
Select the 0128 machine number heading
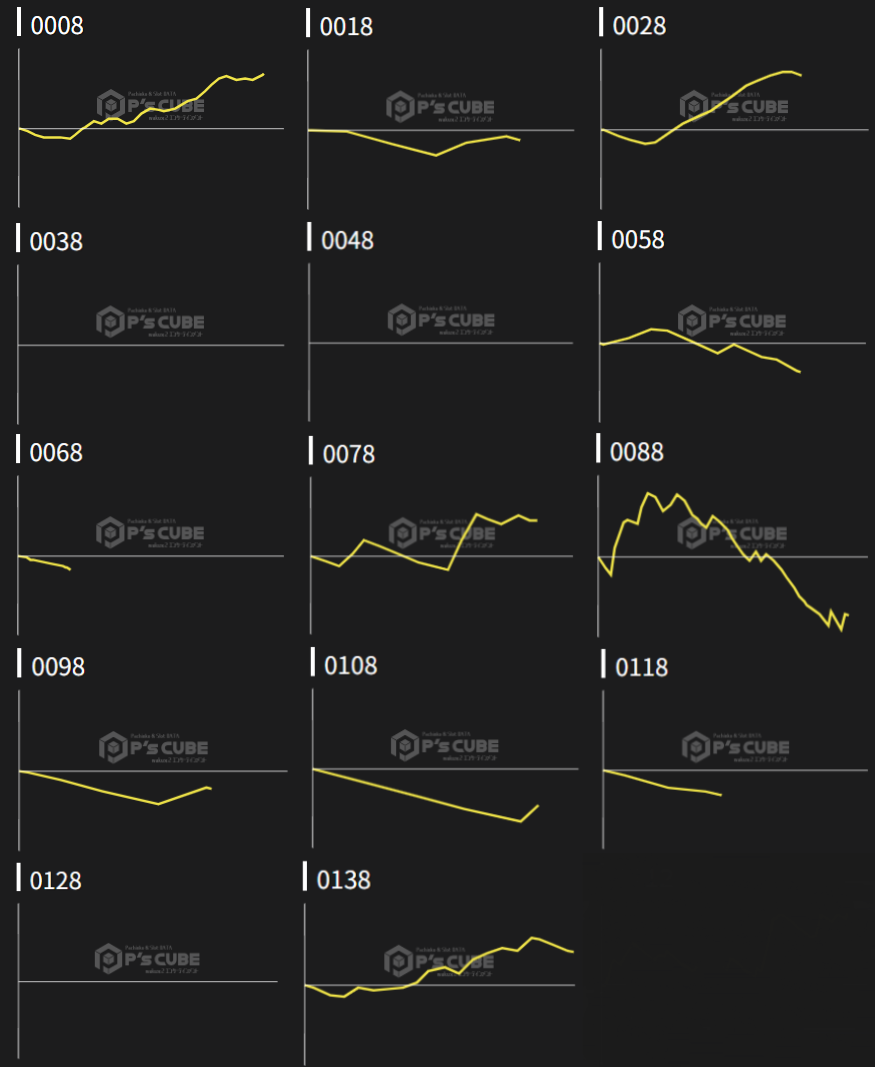click(x=56, y=881)
